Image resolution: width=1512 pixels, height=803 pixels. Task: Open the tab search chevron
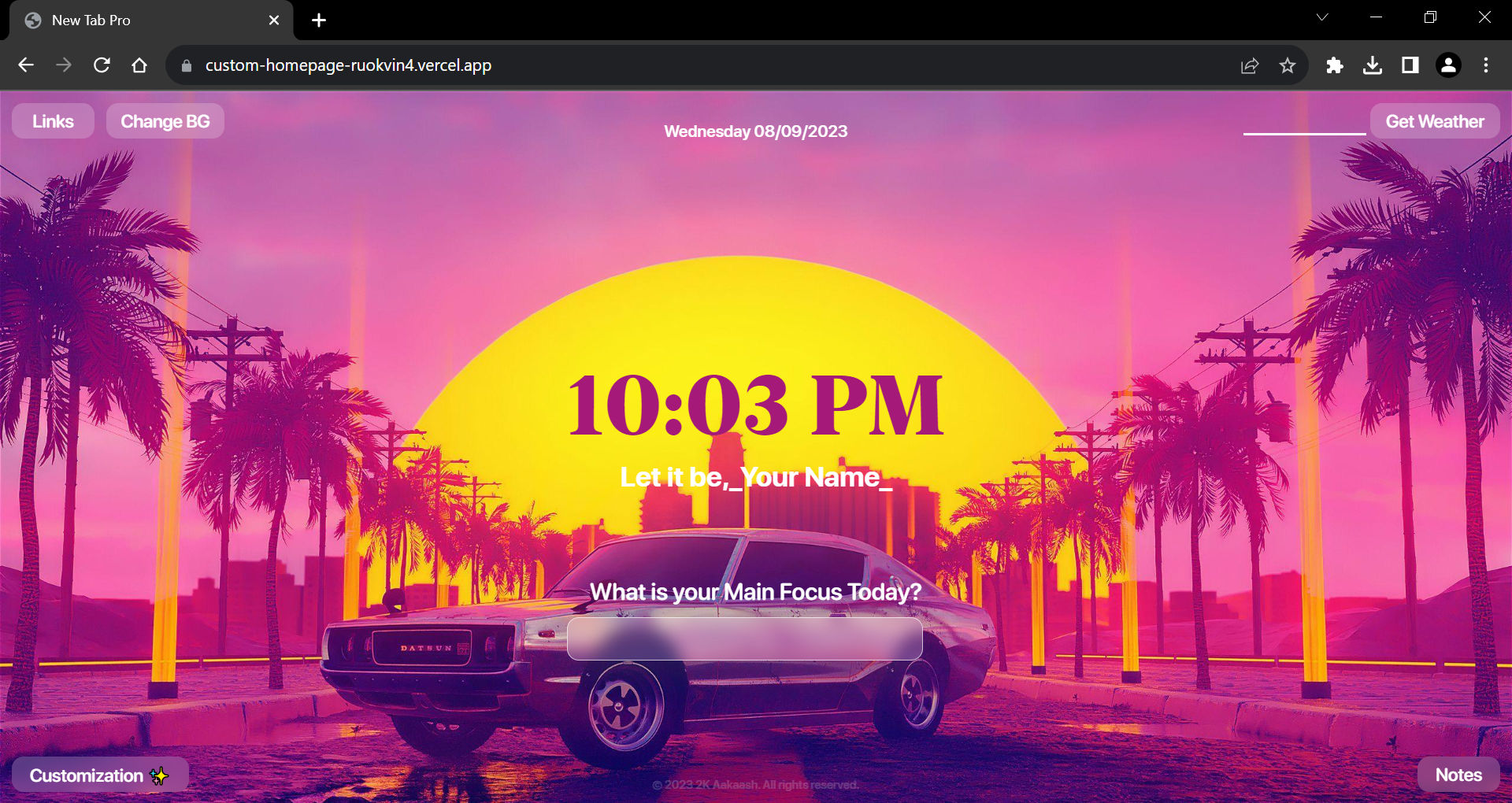(1323, 17)
